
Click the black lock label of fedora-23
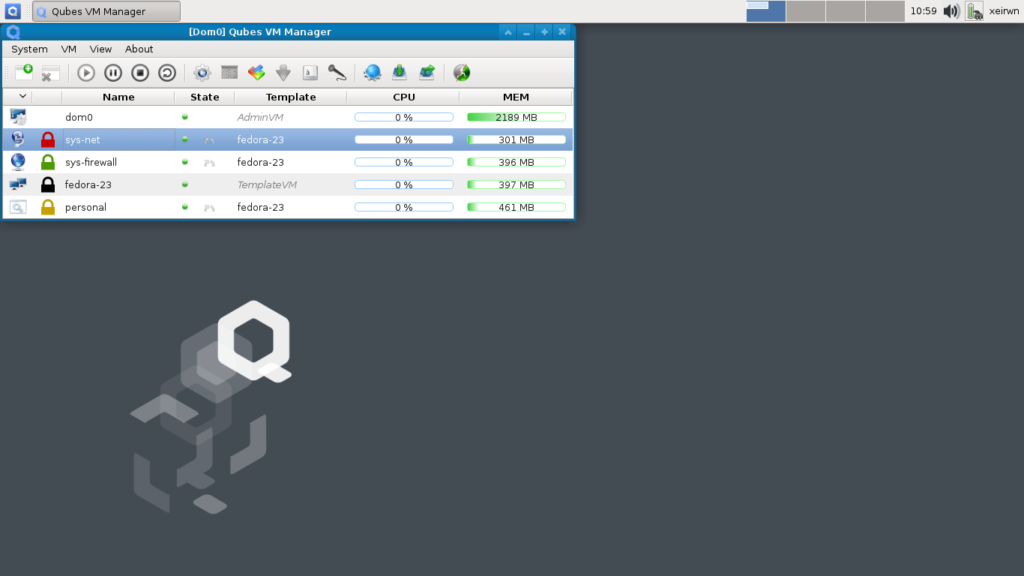[x=48, y=184]
